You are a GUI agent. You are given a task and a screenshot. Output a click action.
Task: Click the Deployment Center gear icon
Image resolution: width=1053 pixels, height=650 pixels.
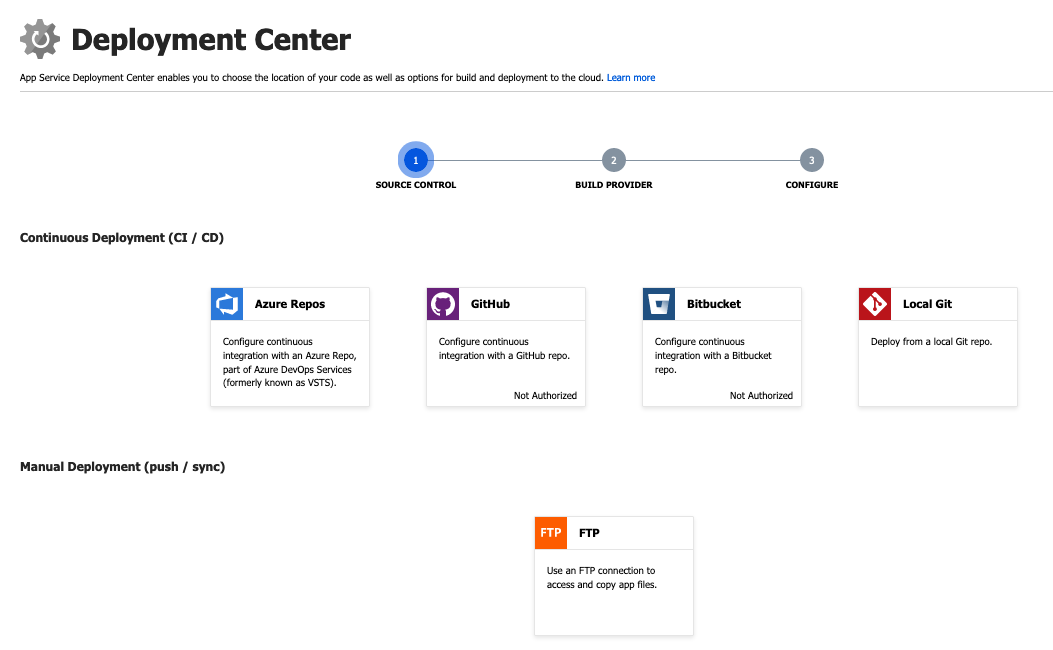(40, 39)
